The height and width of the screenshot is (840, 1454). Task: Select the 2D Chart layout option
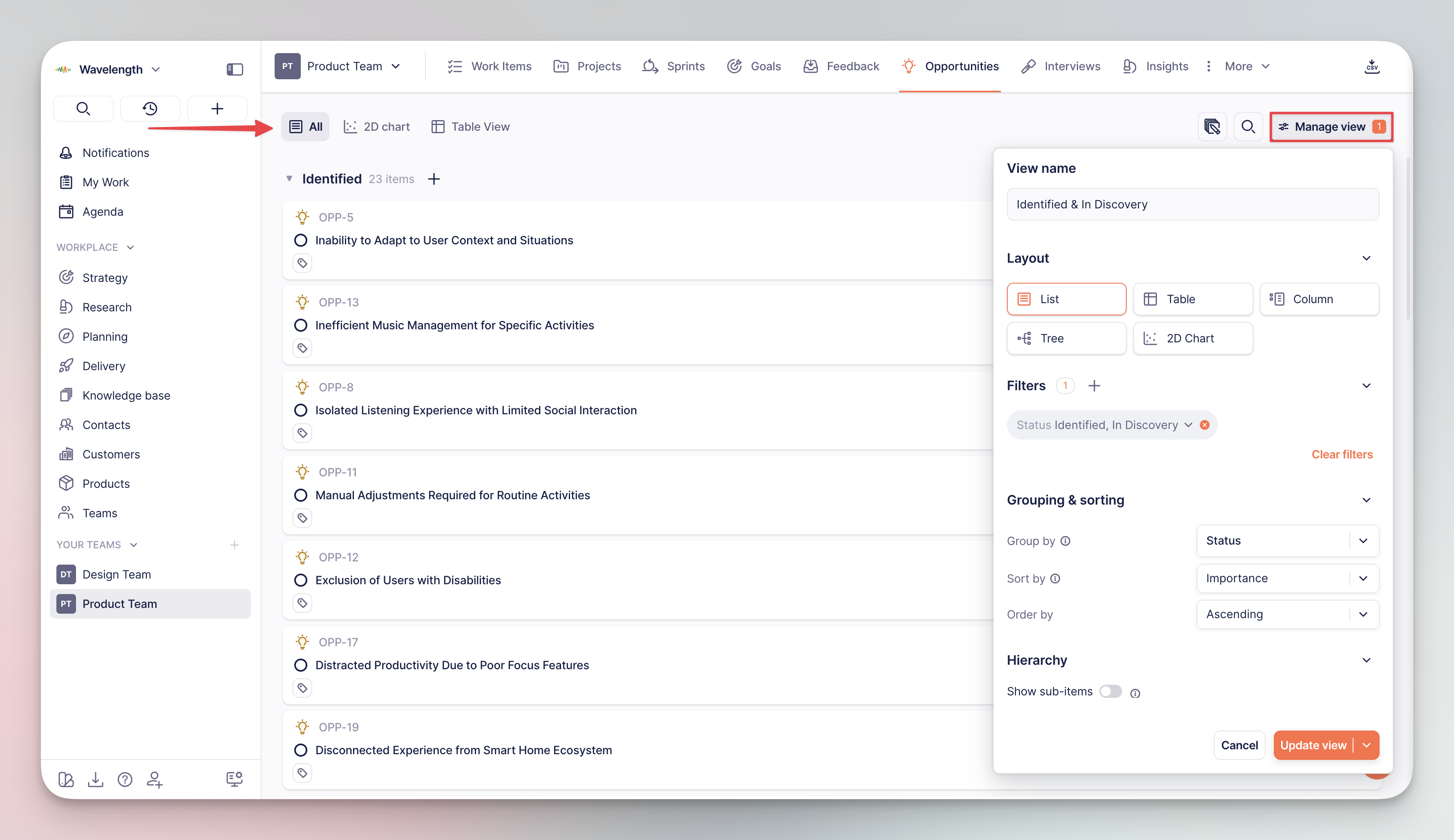click(1192, 338)
